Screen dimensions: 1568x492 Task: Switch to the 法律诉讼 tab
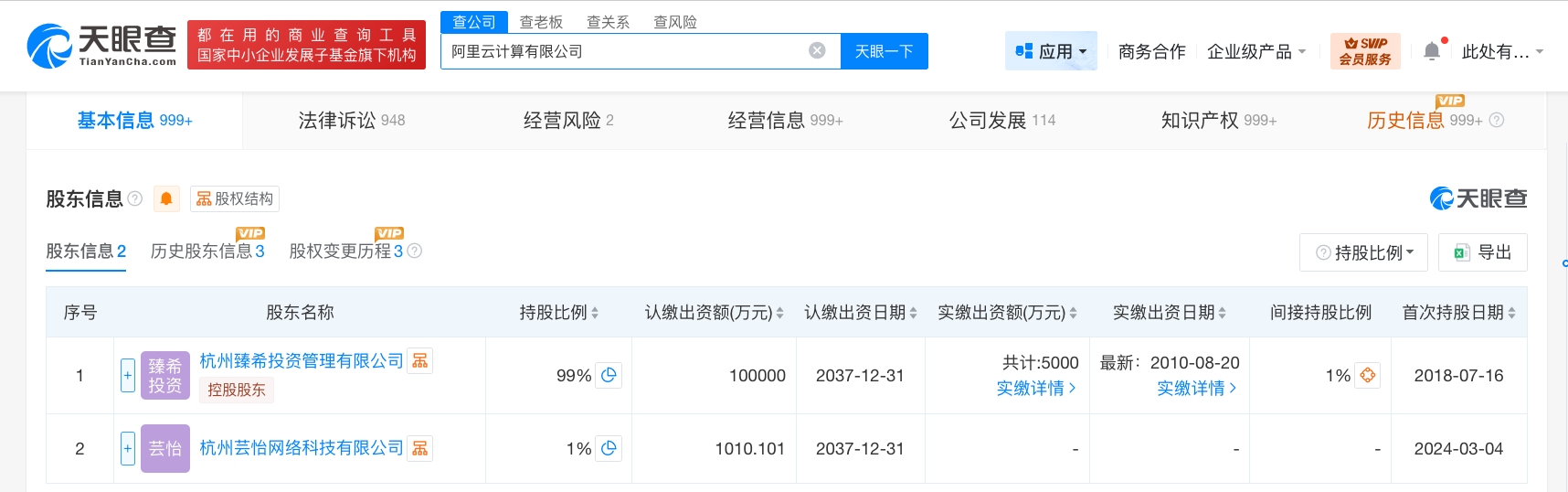click(x=351, y=120)
